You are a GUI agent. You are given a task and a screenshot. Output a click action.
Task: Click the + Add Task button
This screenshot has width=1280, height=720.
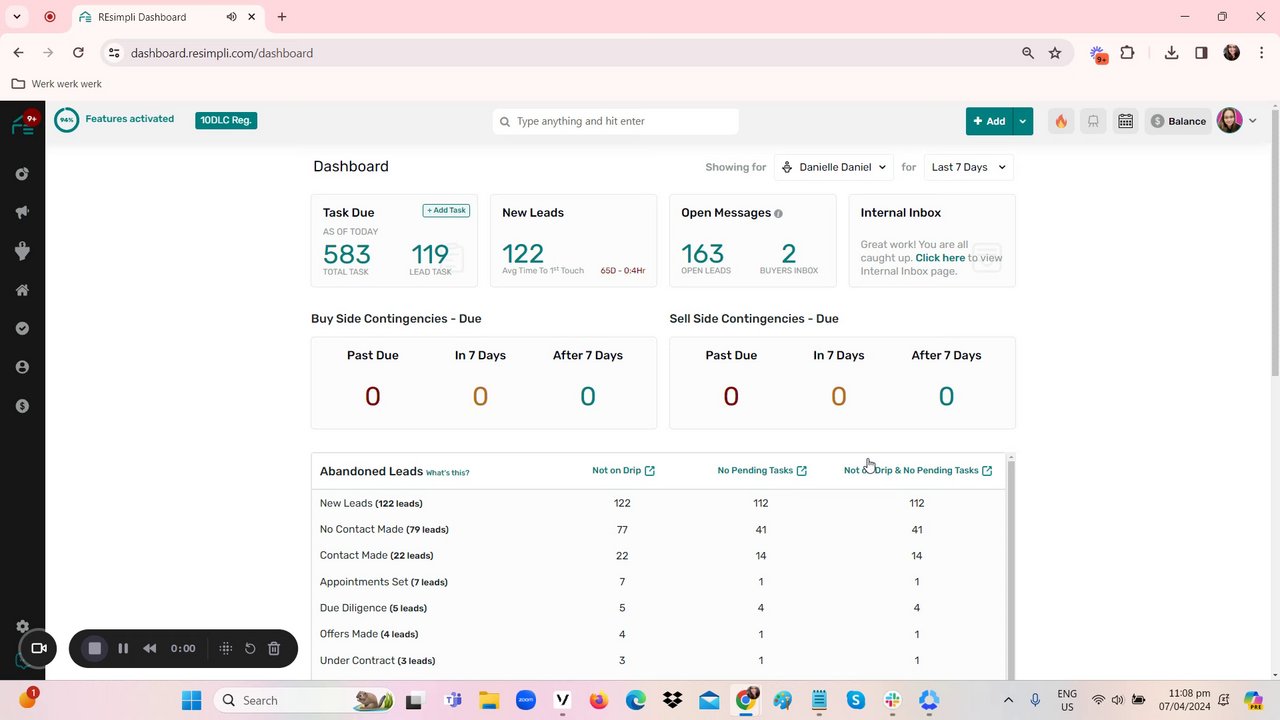446,210
